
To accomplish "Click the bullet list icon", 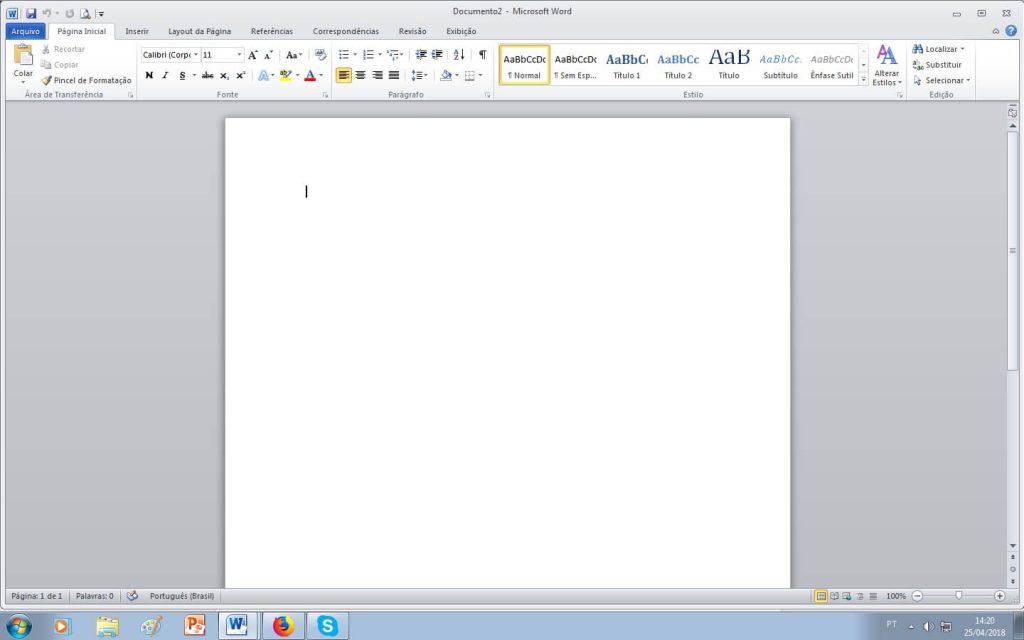I will [x=343, y=55].
